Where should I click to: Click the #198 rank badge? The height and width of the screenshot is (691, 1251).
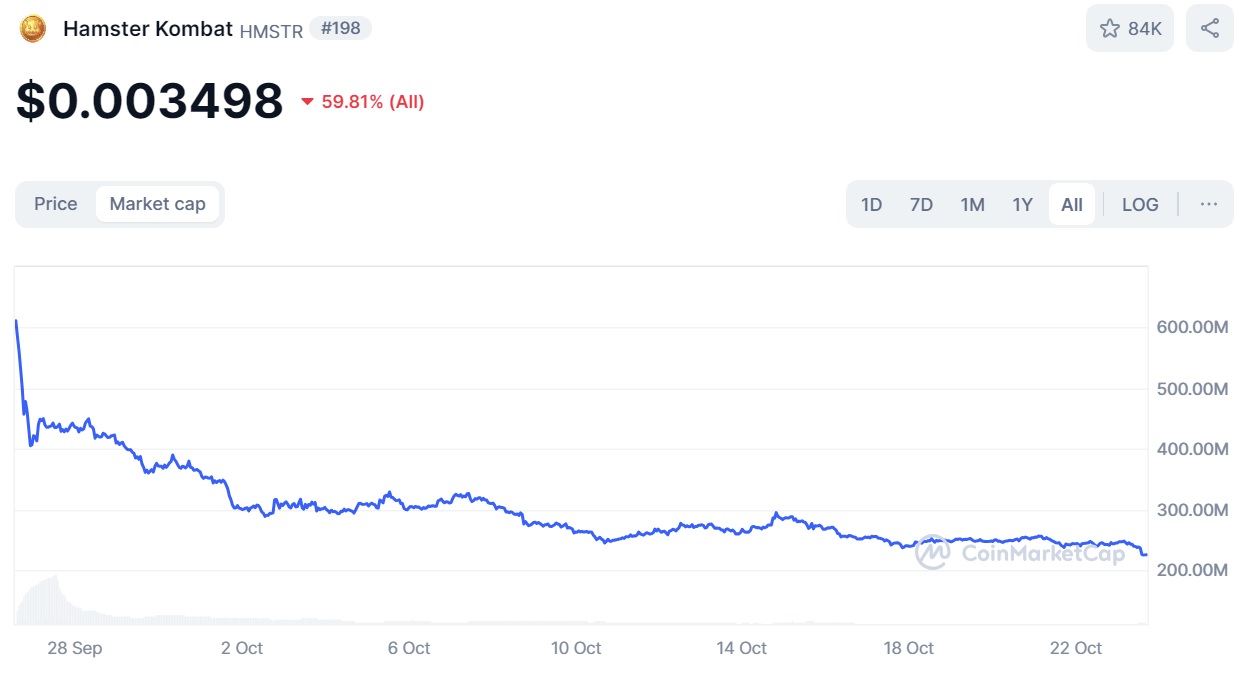pos(341,28)
